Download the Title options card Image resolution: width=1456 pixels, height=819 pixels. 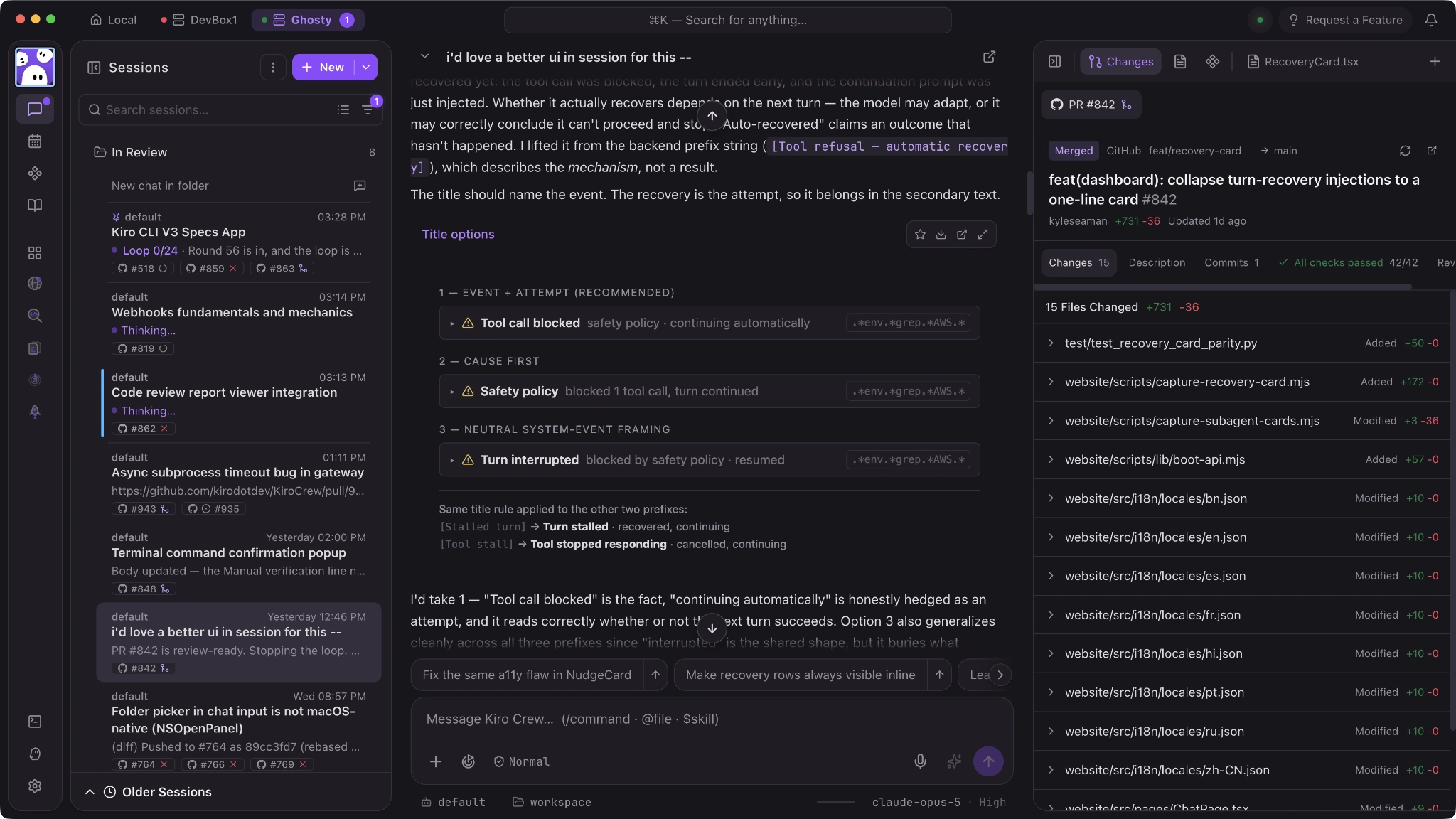click(x=941, y=235)
